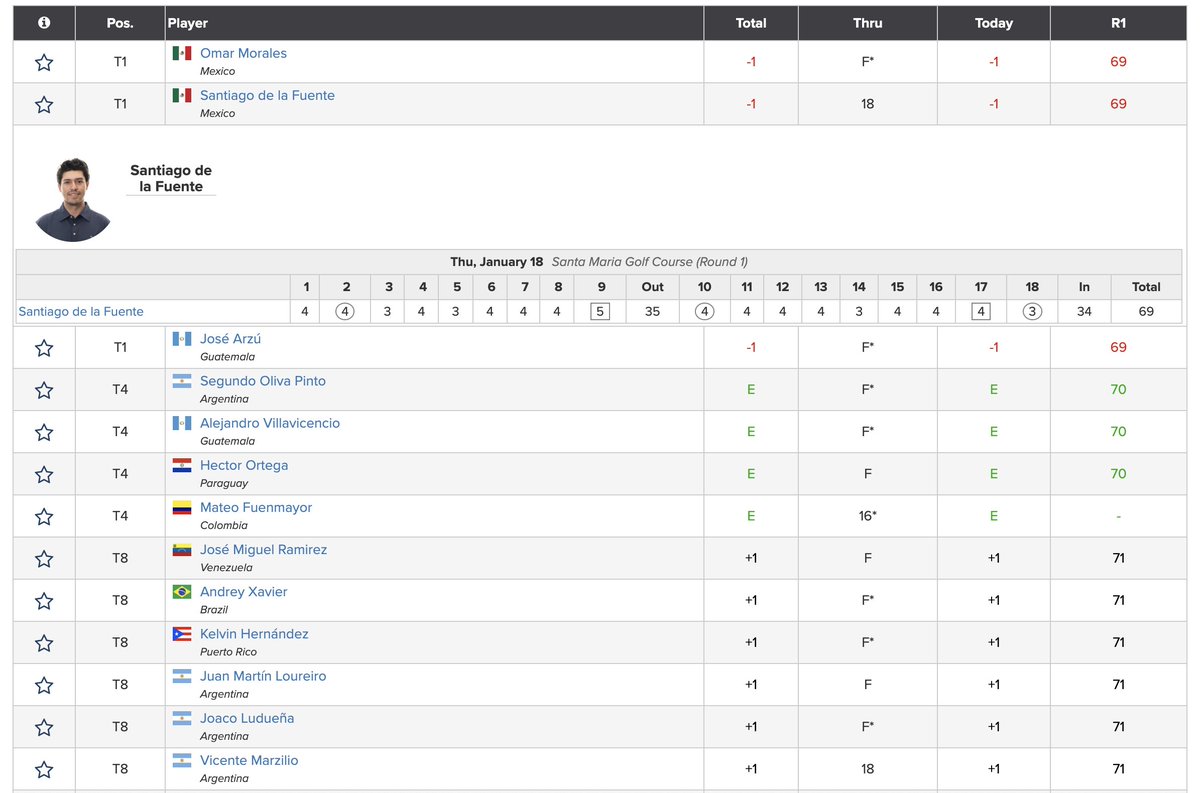Screen dimensions: 1200x793
Task: Show Mateo Fuenmayor scorecard
Action: [x=256, y=507]
